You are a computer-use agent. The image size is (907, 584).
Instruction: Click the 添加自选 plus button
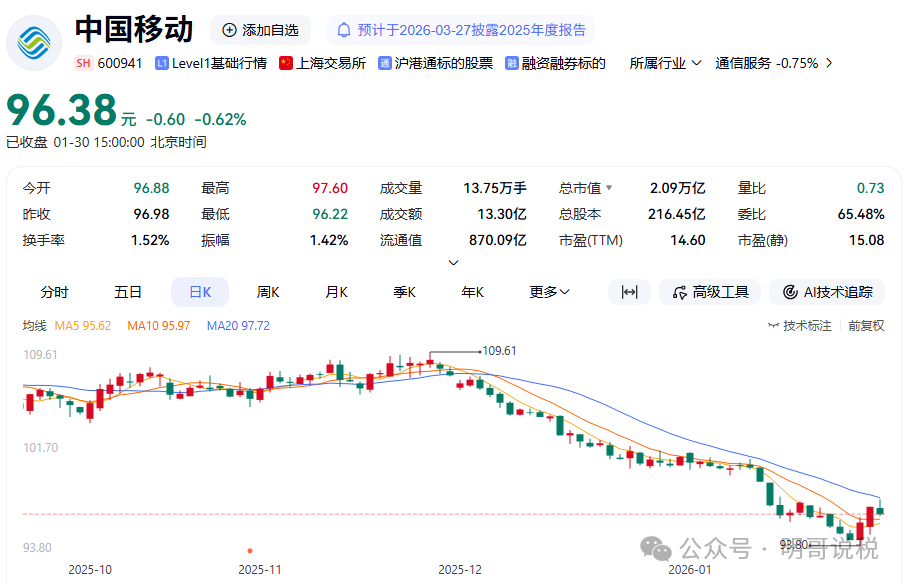pos(261,30)
